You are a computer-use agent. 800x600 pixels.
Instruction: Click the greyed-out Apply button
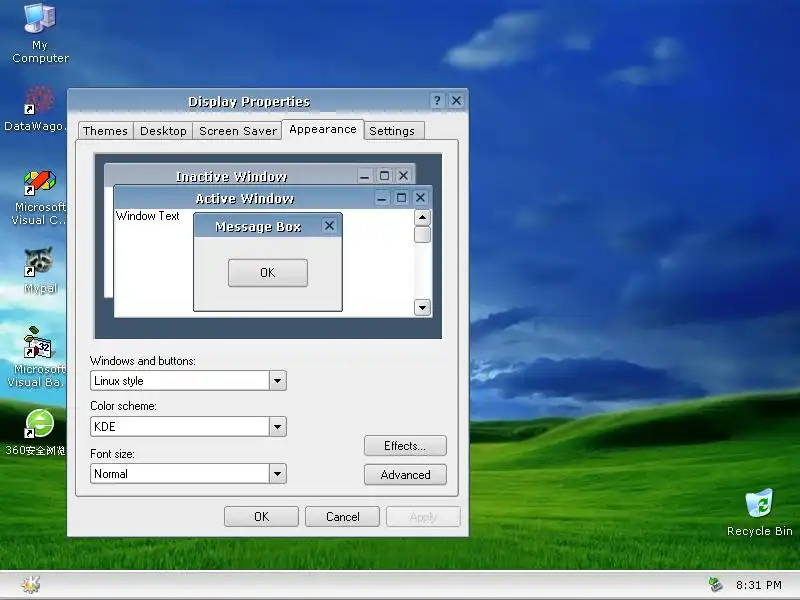coord(423,516)
